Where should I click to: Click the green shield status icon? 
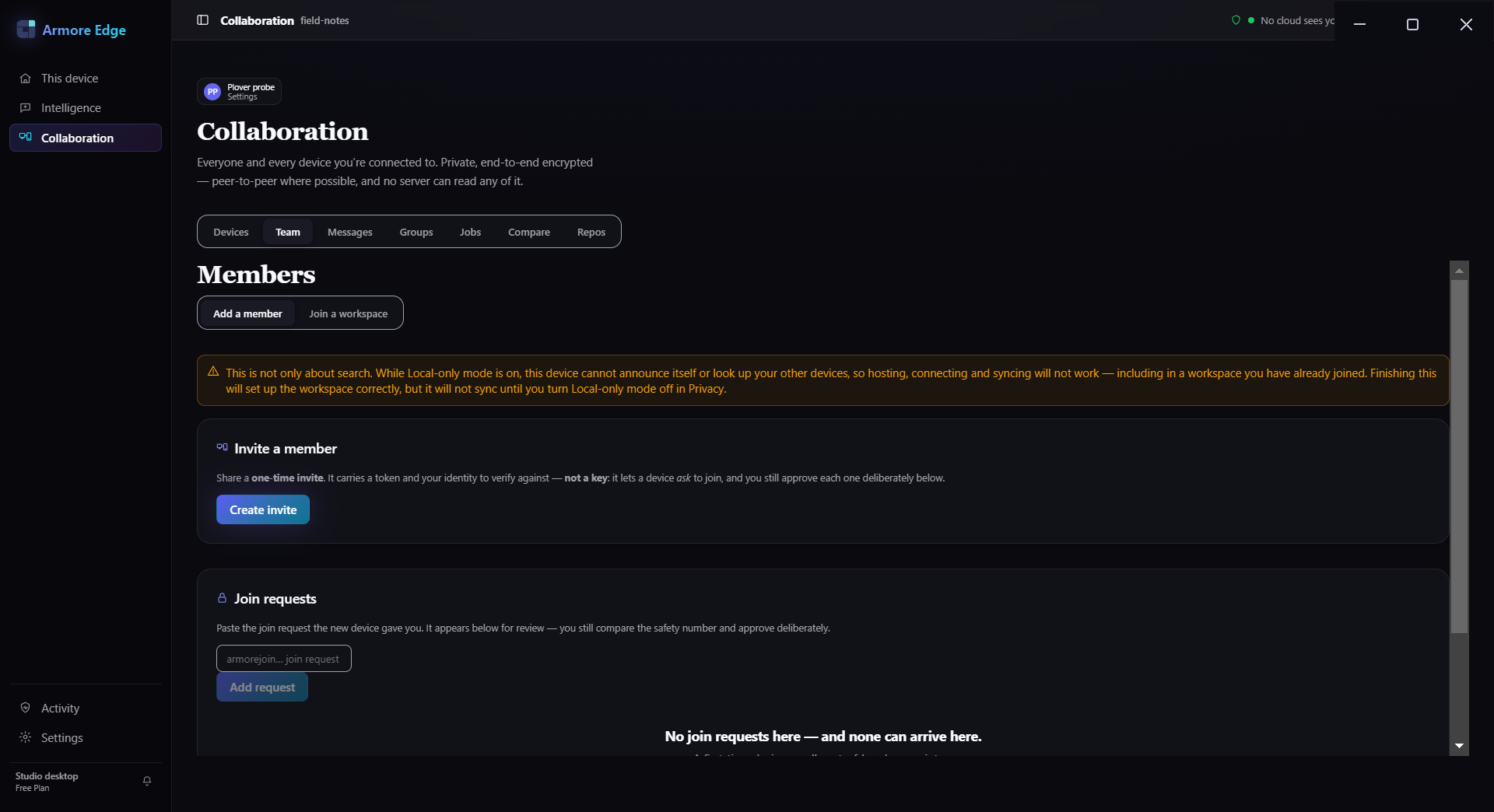tap(1236, 20)
